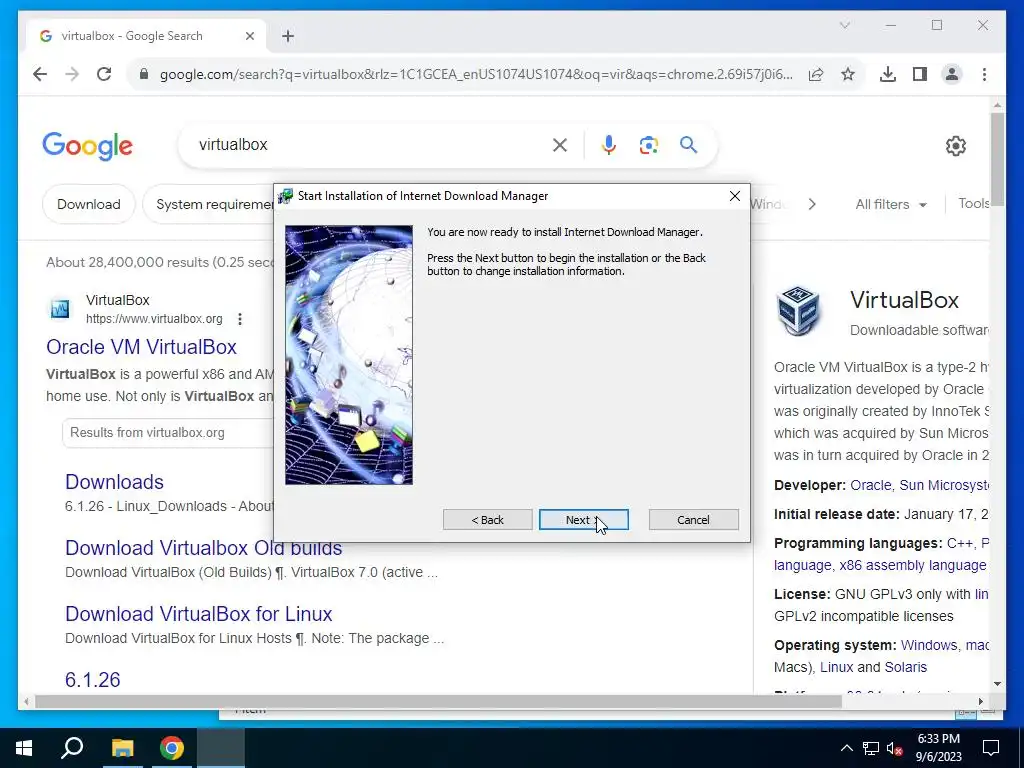Open the Oracle VM VirtualBox result
The height and width of the screenshot is (768, 1024).
(141, 347)
